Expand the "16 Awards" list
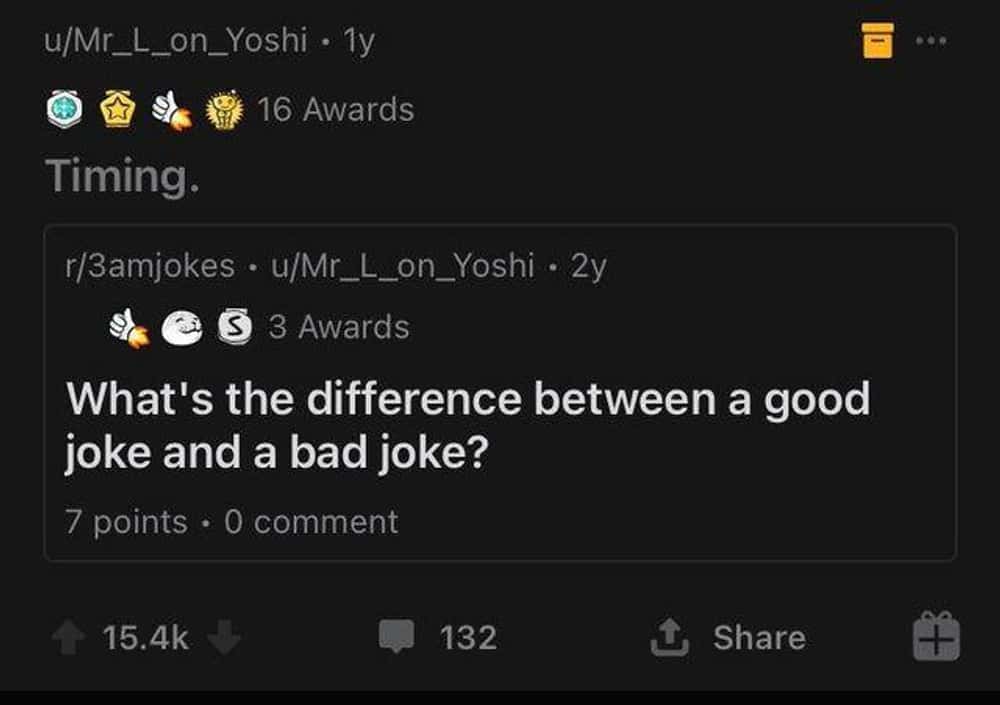Image resolution: width=1000 pixels, height=705 pixels. click(x=335, y=109)
